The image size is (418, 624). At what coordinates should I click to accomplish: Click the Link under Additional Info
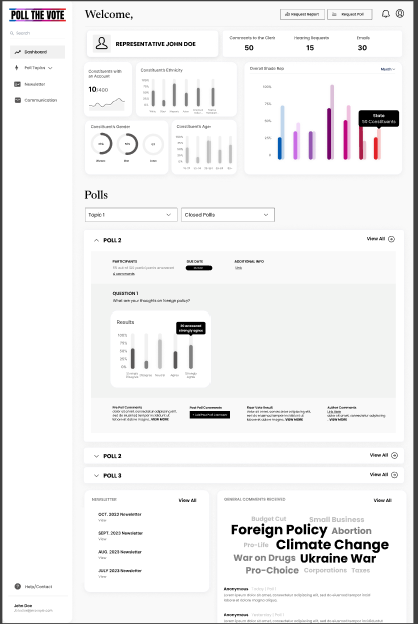point(238,268)
